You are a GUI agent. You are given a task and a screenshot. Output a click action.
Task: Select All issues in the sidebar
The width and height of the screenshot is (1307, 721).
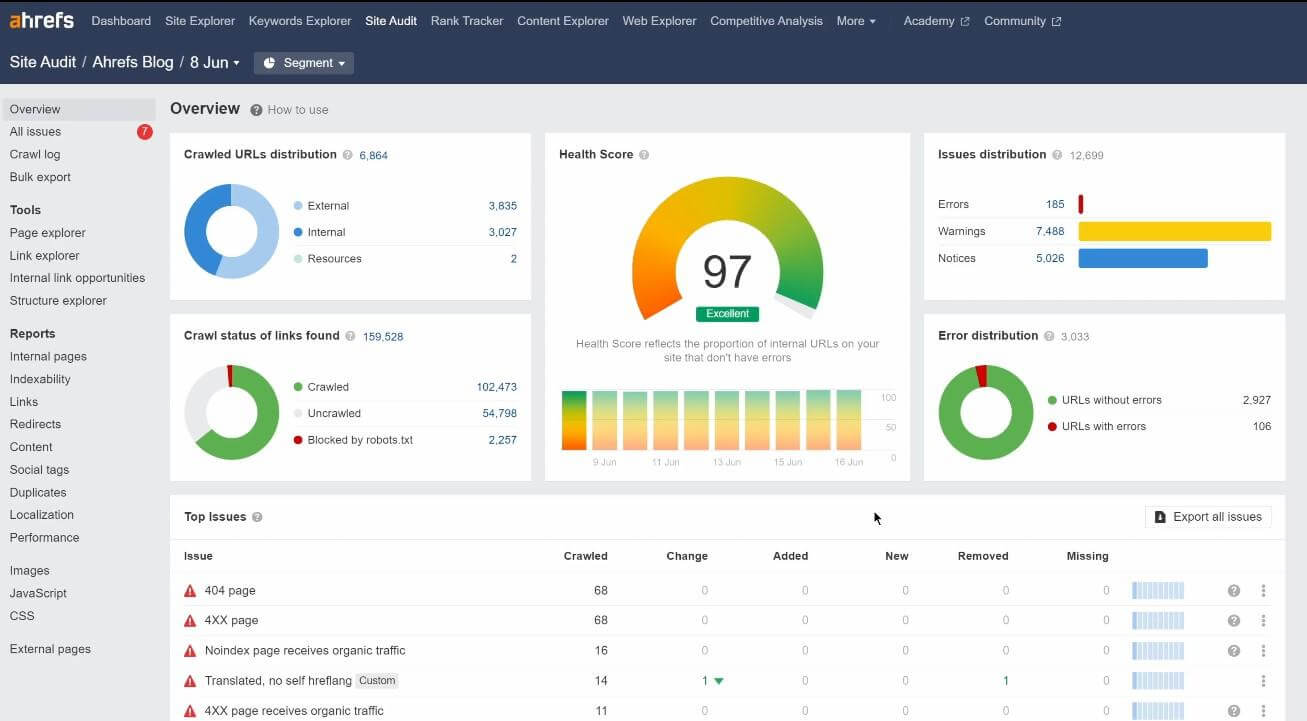[x=35, y=132]
